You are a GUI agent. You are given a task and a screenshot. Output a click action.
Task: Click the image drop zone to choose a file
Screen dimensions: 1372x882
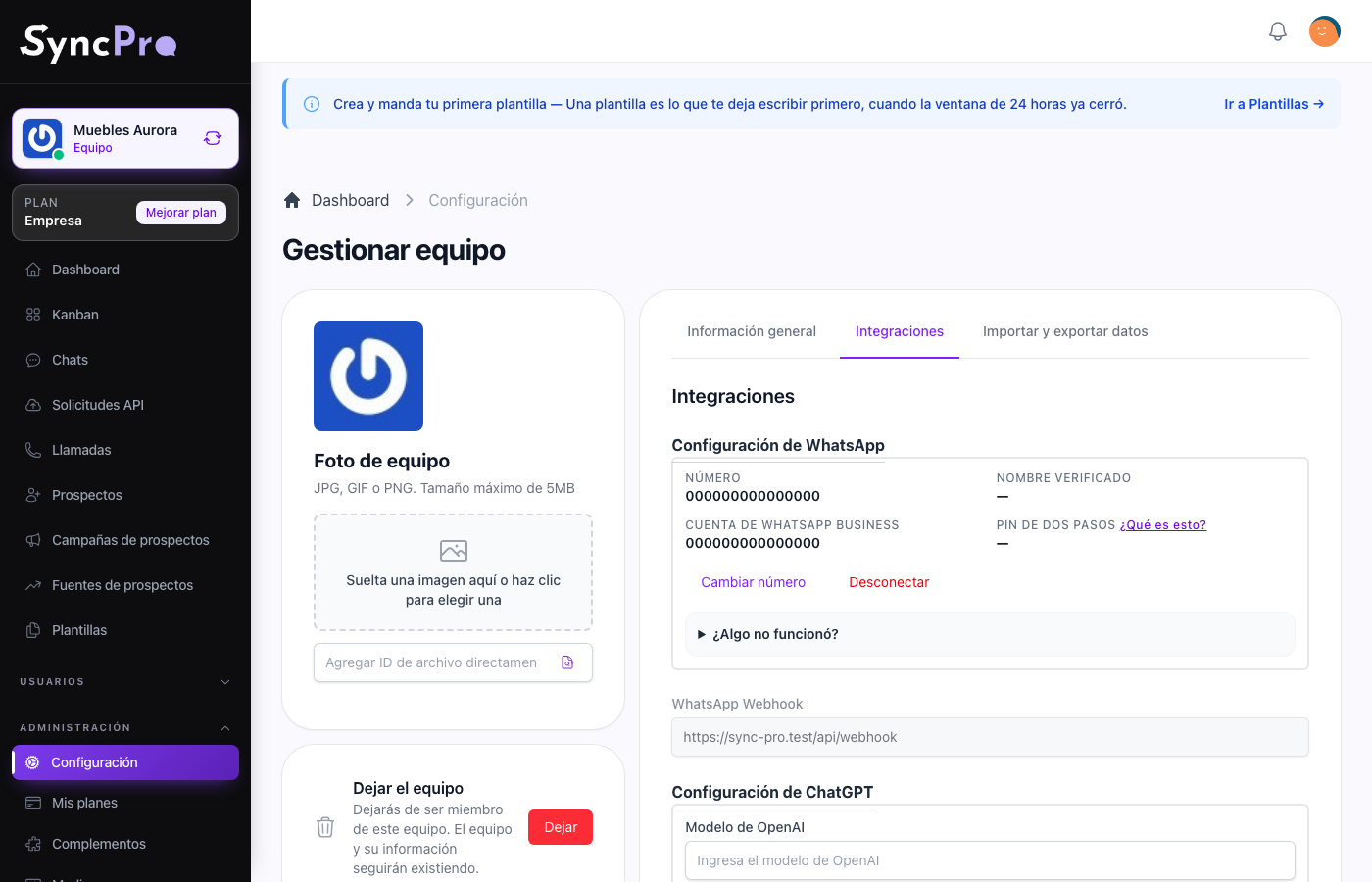click(453, 572)
